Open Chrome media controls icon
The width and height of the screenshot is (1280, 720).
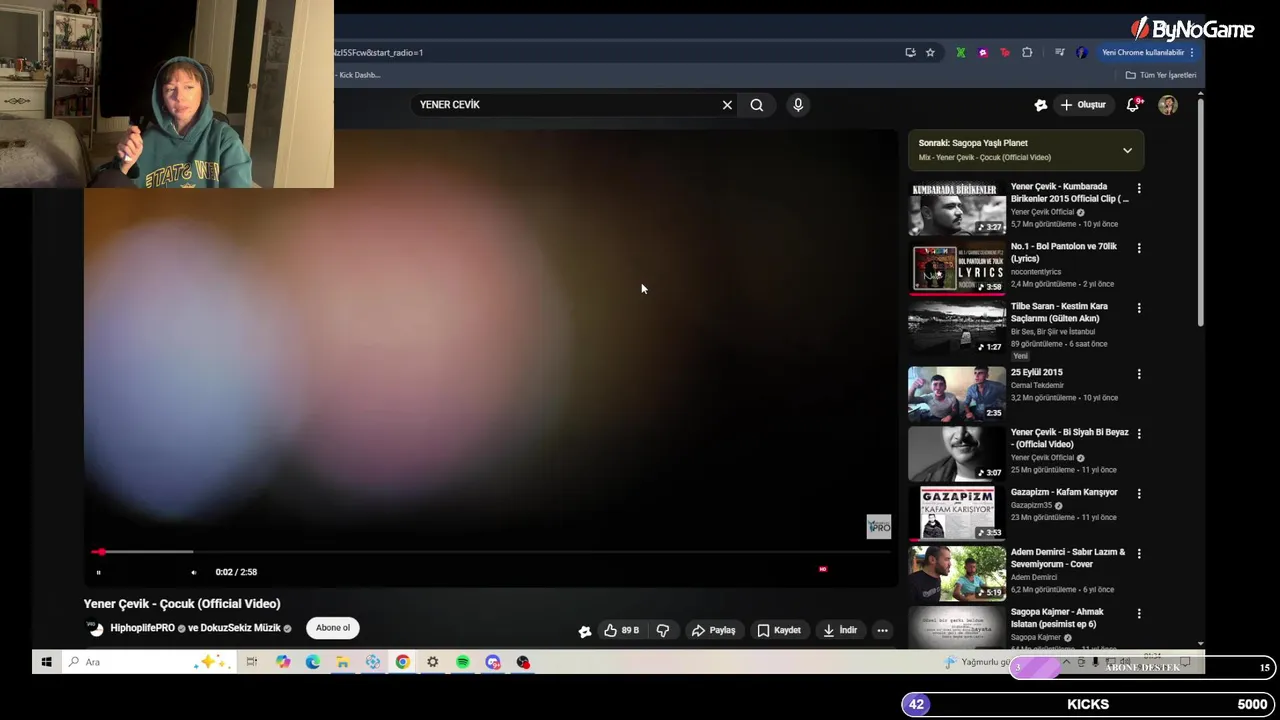pos(1059,53)
